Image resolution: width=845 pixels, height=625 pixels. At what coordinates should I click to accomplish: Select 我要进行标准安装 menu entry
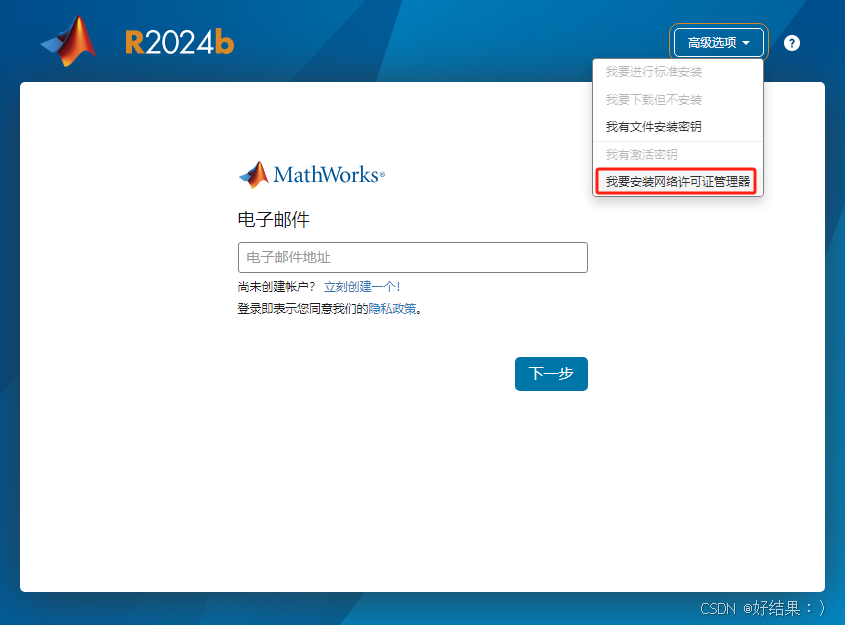677,72
